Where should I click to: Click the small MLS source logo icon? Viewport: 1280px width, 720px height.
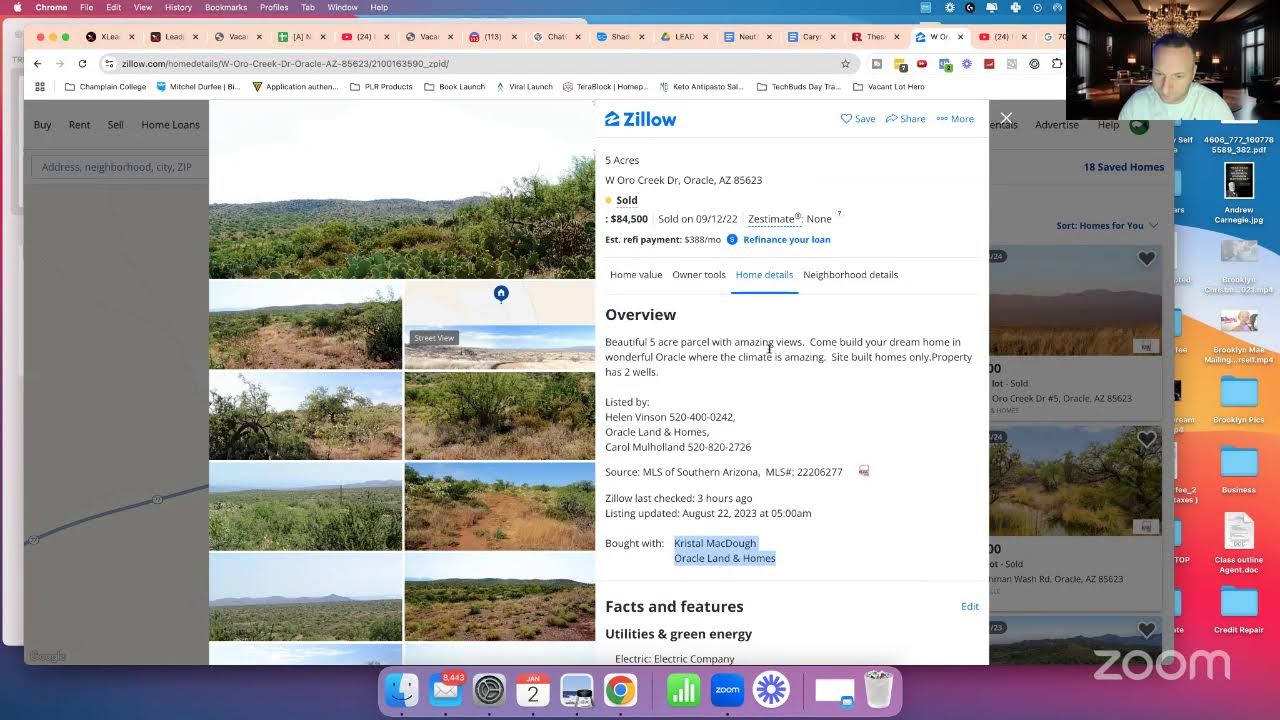tap(864, 471)
